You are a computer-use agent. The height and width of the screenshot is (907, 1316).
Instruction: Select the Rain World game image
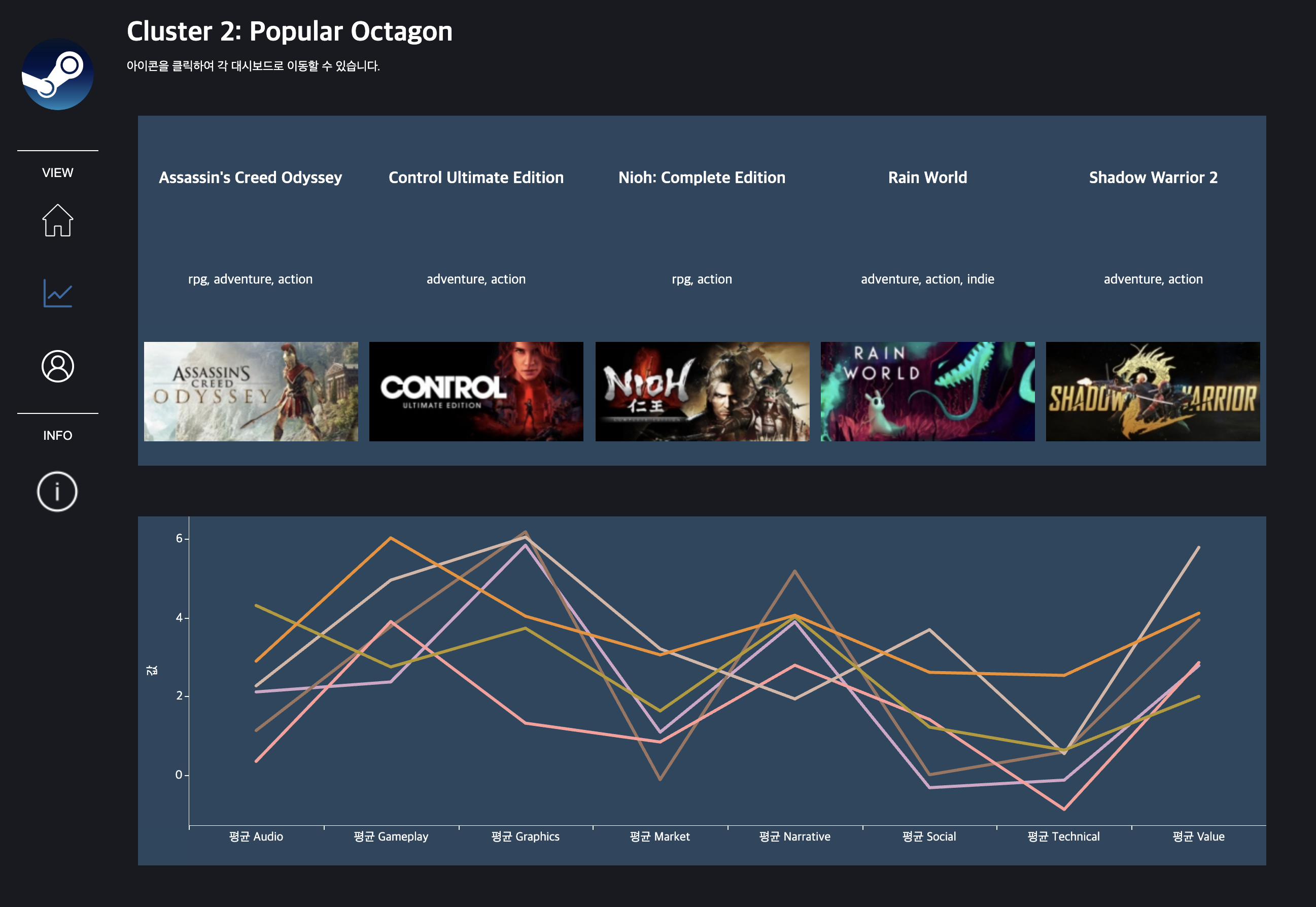tap(927, 391)
